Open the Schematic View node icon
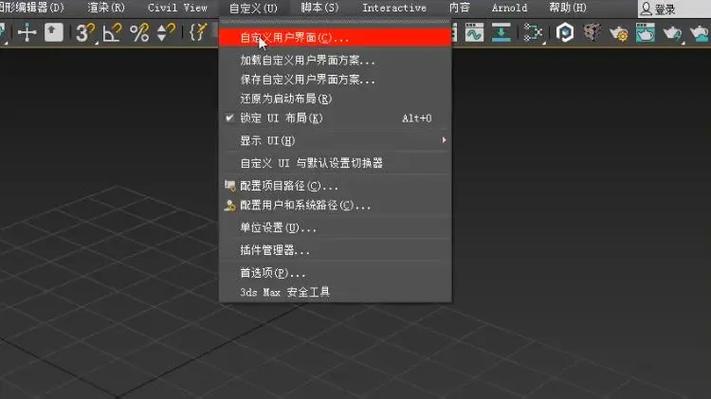711x399 pixels. pos(533,33)
